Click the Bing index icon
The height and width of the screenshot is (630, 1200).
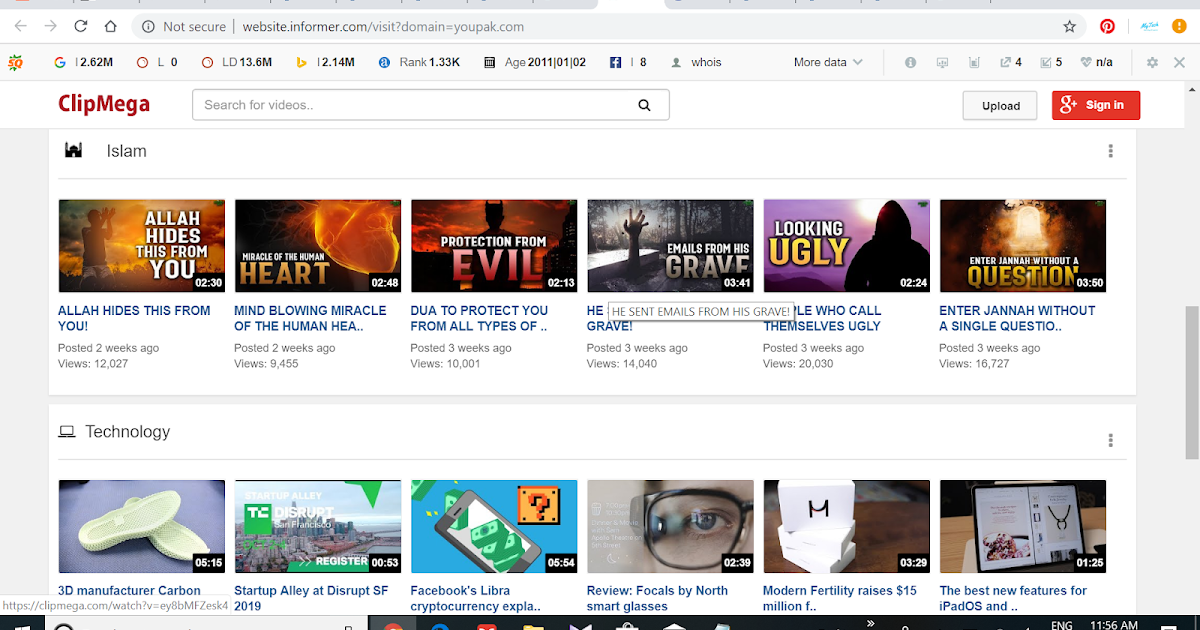301,62
